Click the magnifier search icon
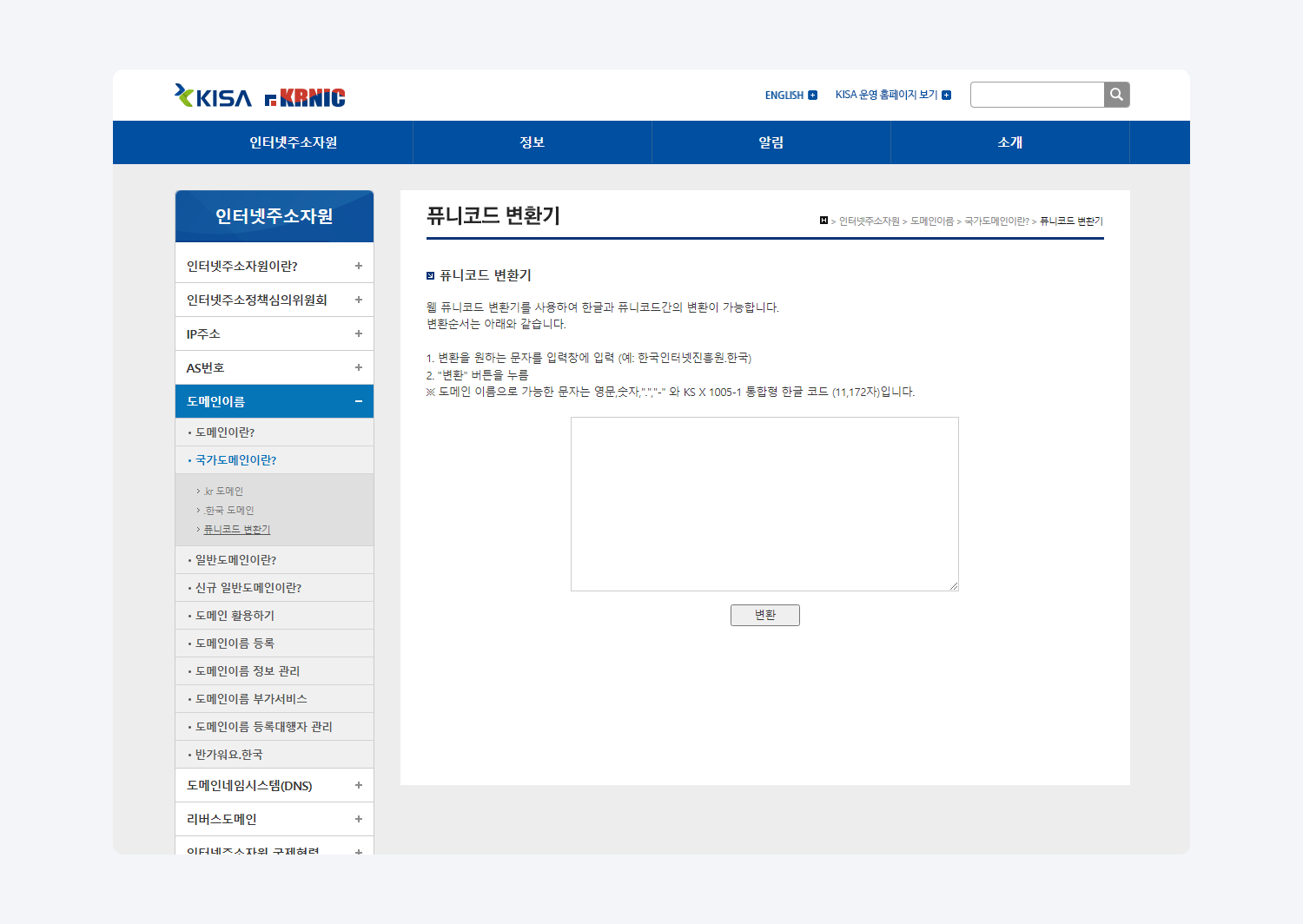Image resolution: width=1303 pixels, height=924 pixels. (1116, 95)
